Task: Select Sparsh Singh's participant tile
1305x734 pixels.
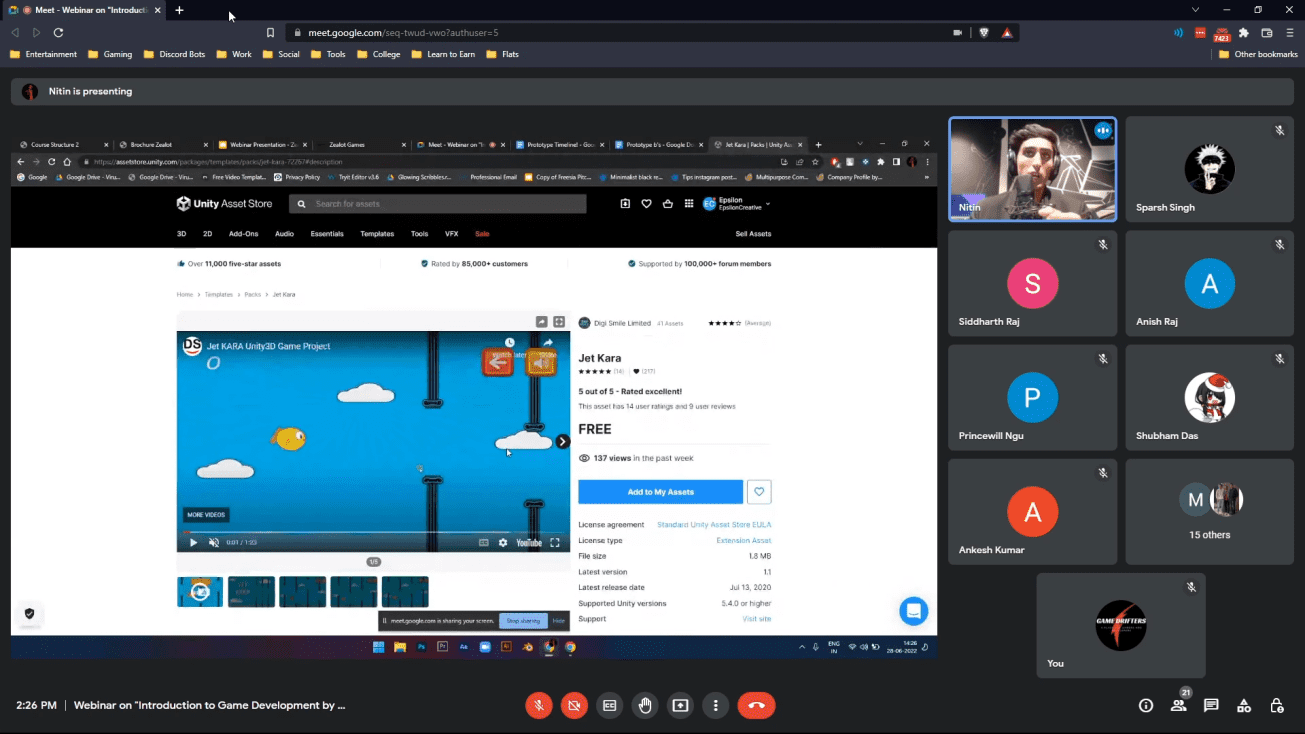Action: 1210,169
